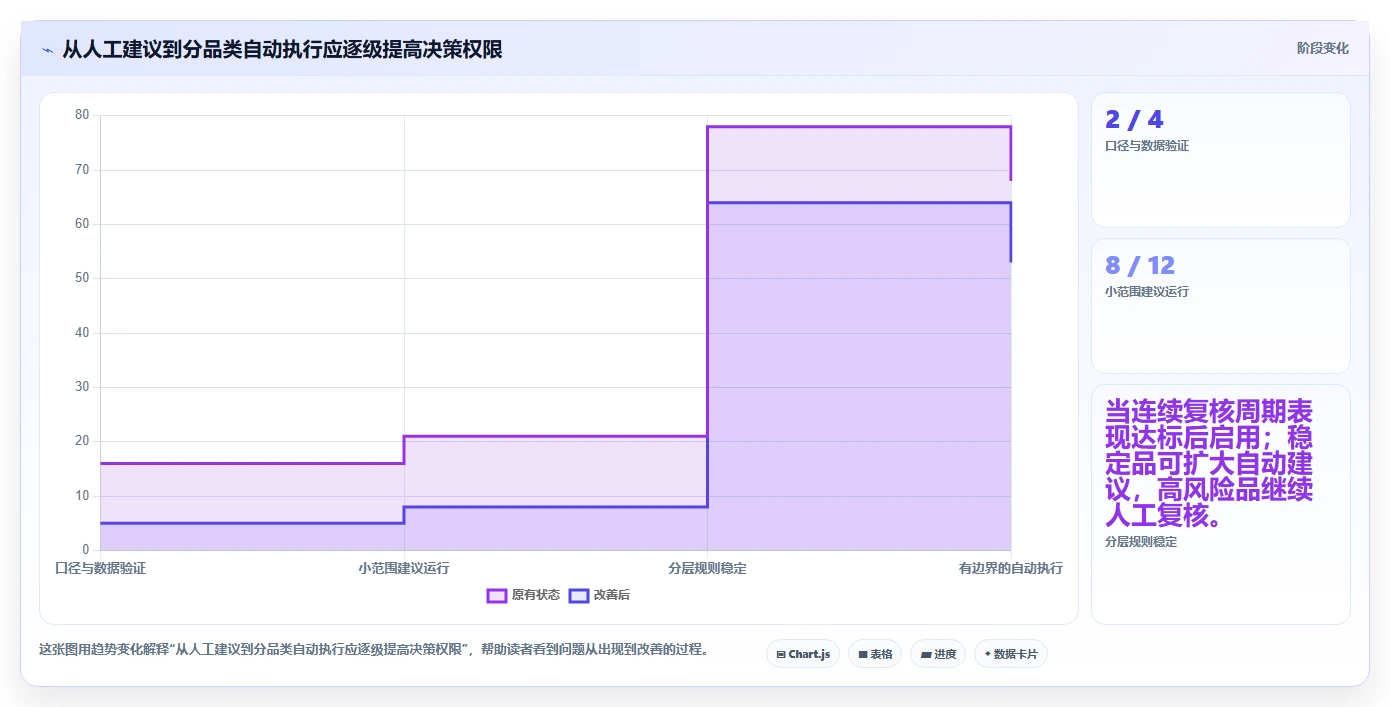
Task: Click the 改善后 step line at 64
Action: 859,203
